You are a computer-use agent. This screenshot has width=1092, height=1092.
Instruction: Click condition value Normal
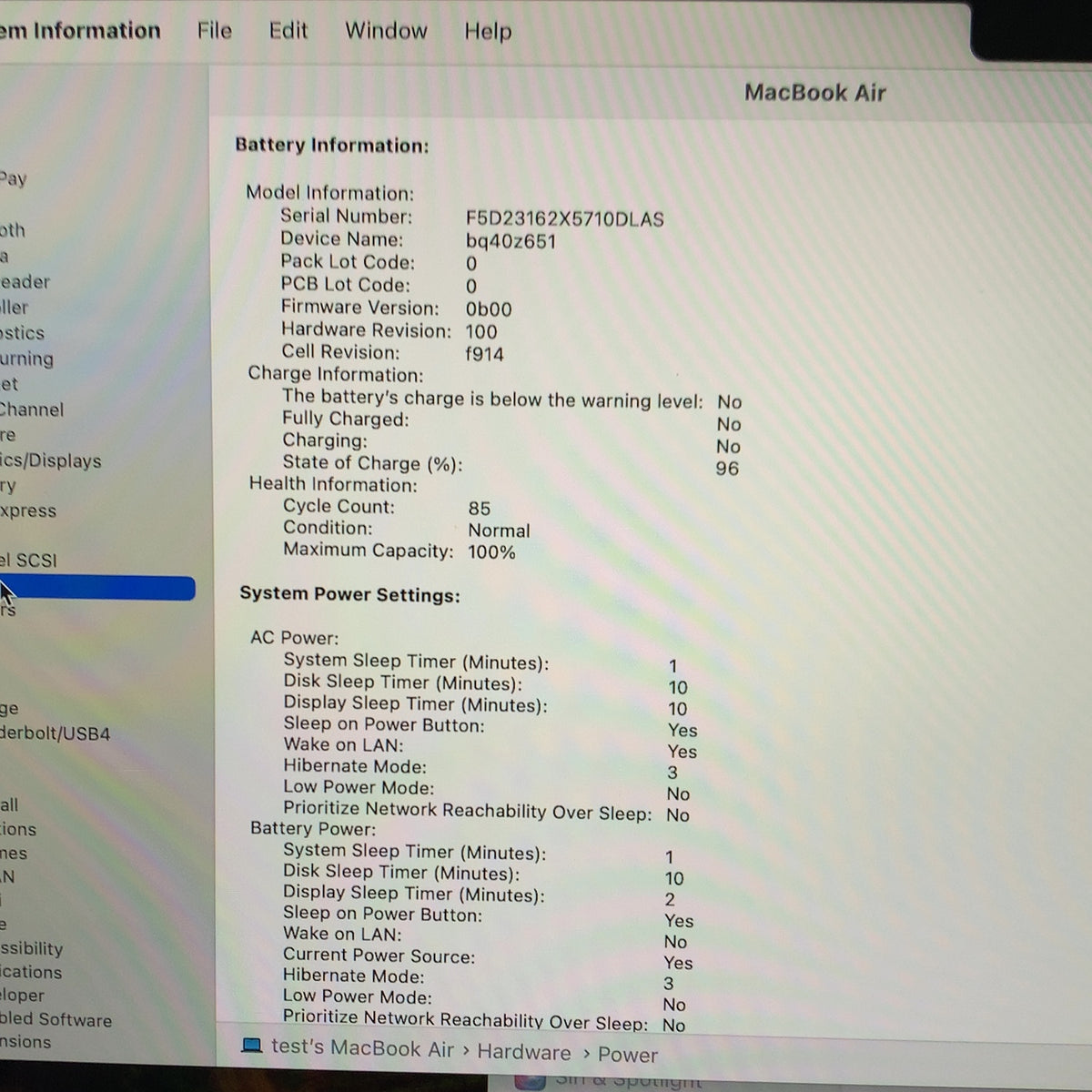pos(499,531)
